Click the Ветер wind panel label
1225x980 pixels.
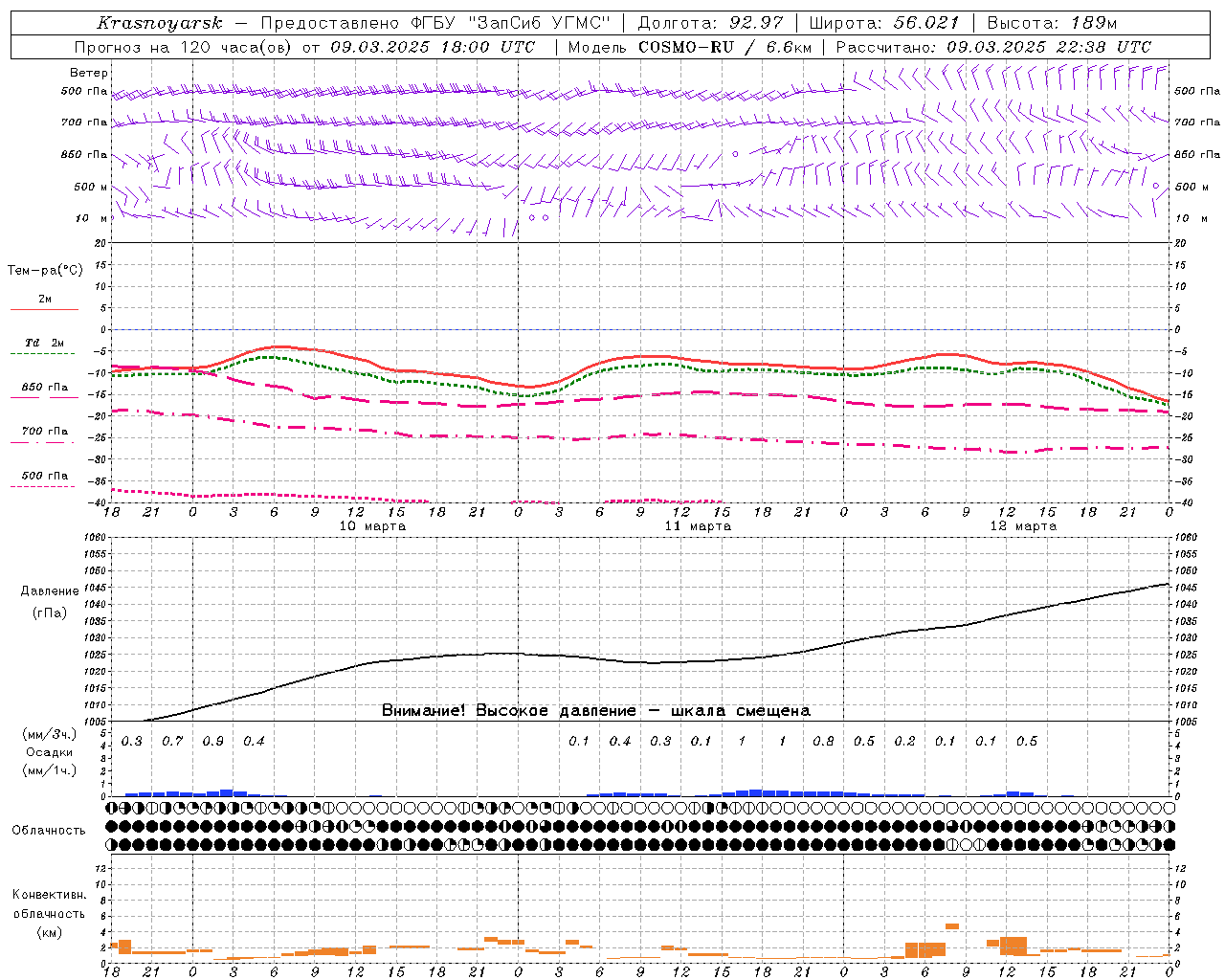tap(89, 73)
